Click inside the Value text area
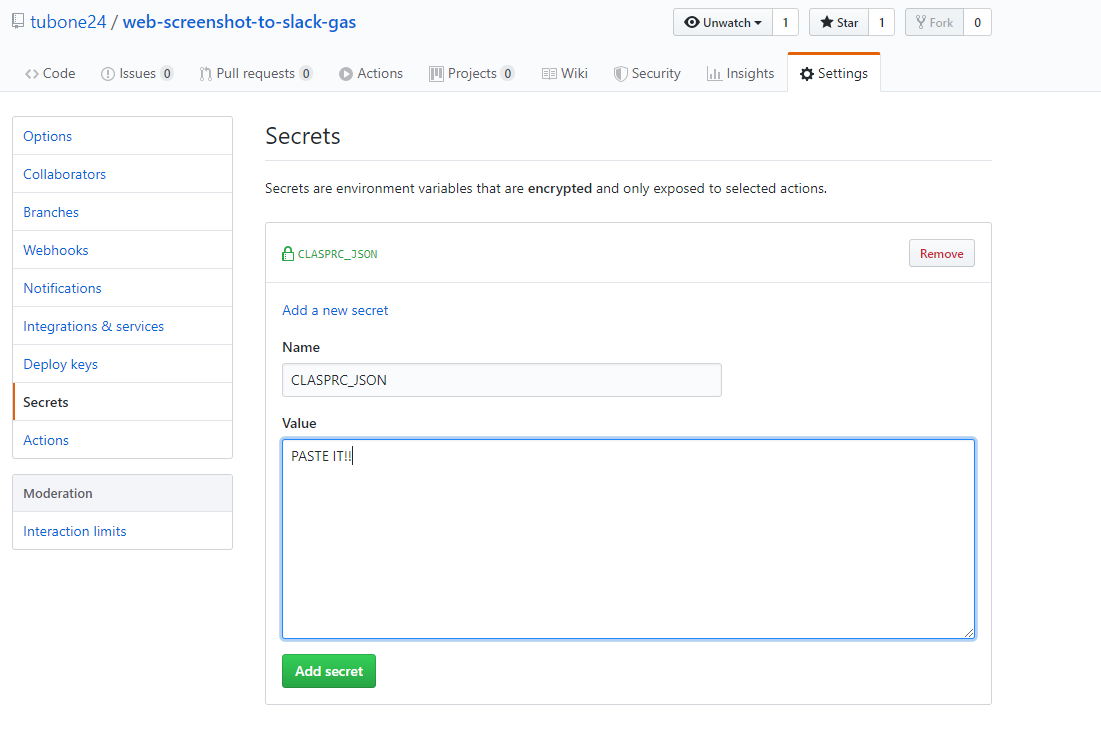1101x735 pixels. 628,539
